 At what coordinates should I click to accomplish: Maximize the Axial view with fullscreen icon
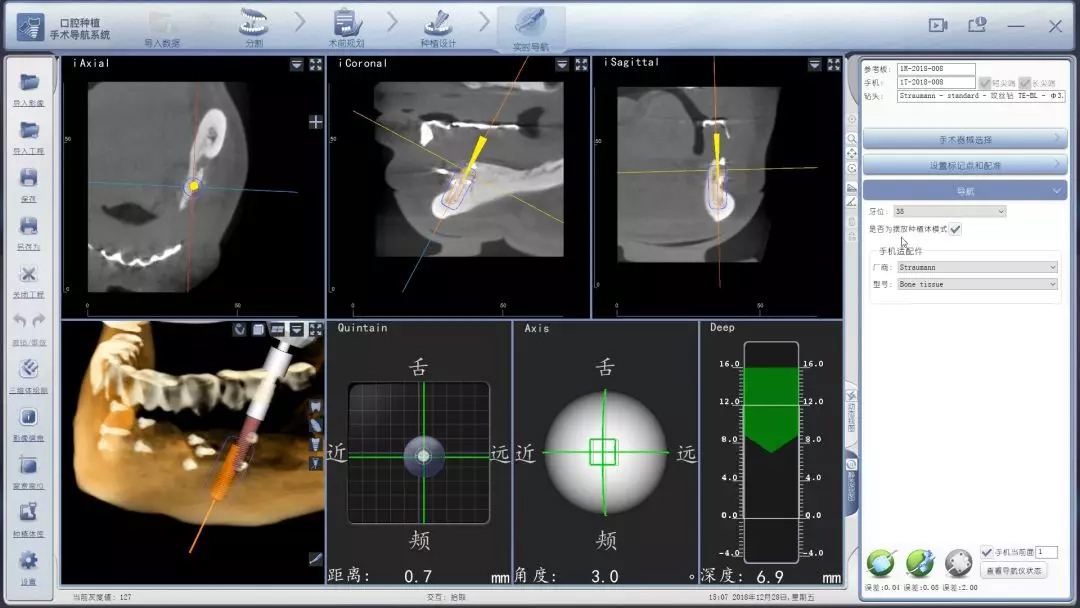point(316,64)
